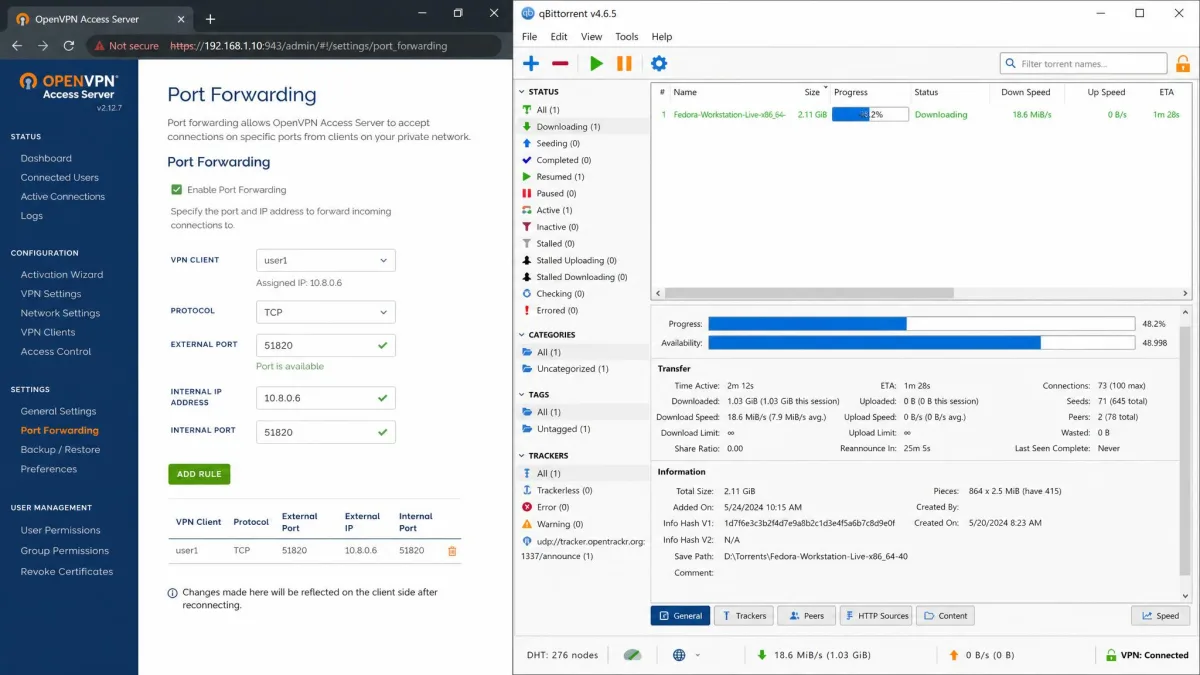Switch to the Content tab
The image size is (1200, 675).
945,616
